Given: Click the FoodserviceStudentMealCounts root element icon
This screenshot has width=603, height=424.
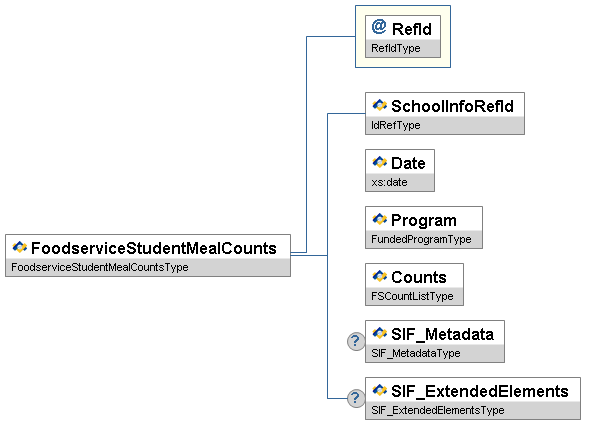Looking at the screenshot, I should pyautogui.click(x=20, y=247).
